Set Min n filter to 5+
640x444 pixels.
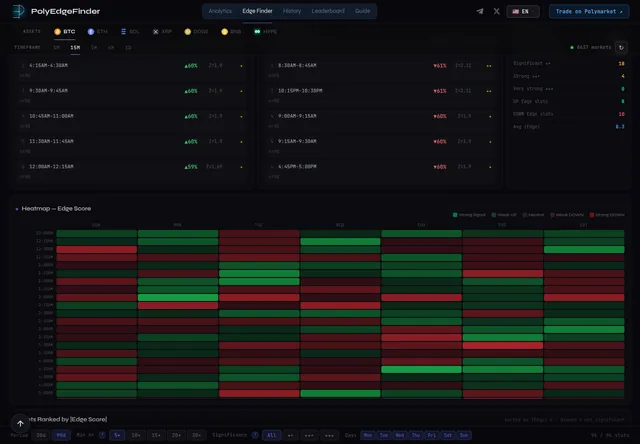coord(117,435)
